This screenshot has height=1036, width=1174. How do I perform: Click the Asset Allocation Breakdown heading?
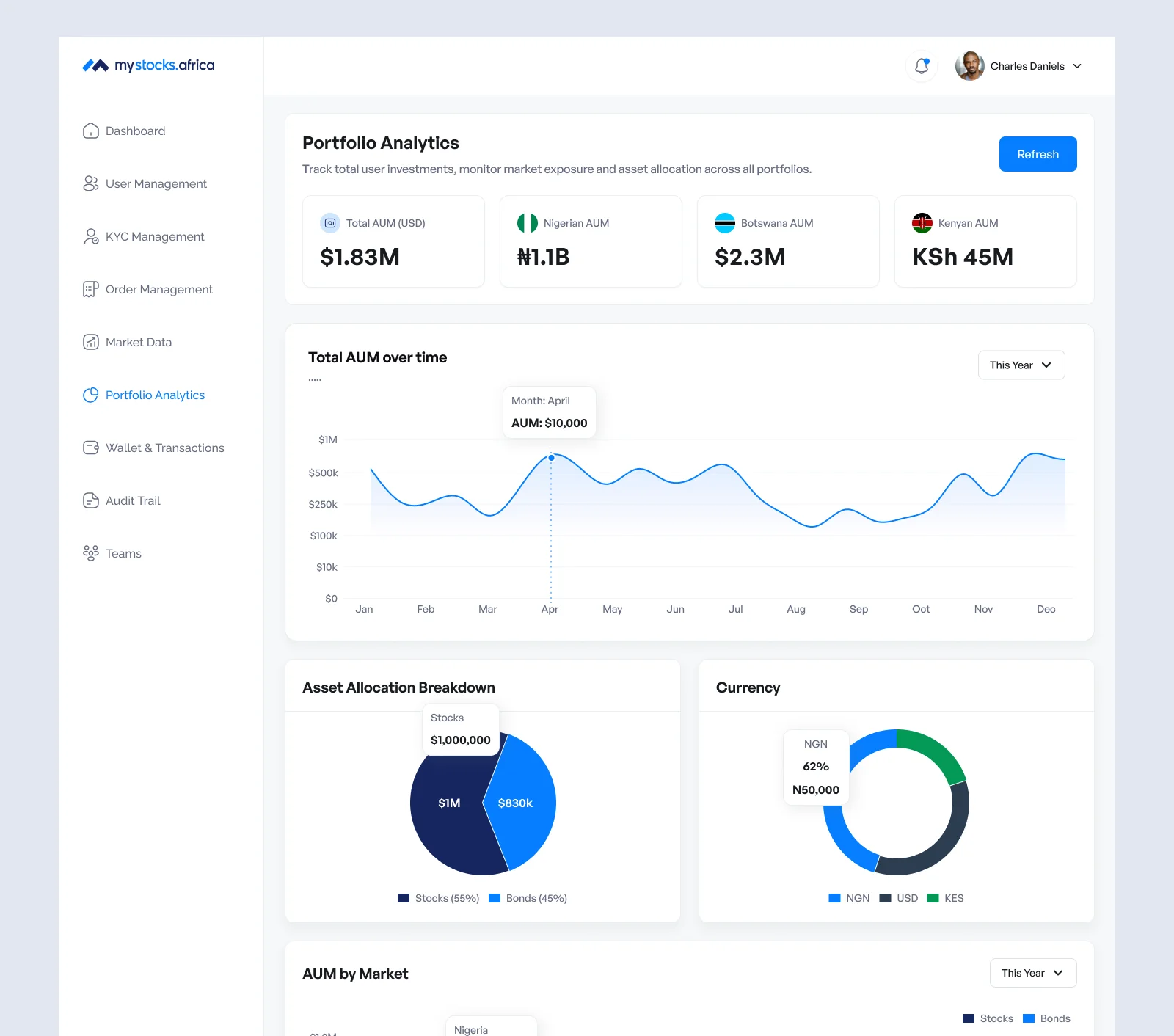click(398, 687)
